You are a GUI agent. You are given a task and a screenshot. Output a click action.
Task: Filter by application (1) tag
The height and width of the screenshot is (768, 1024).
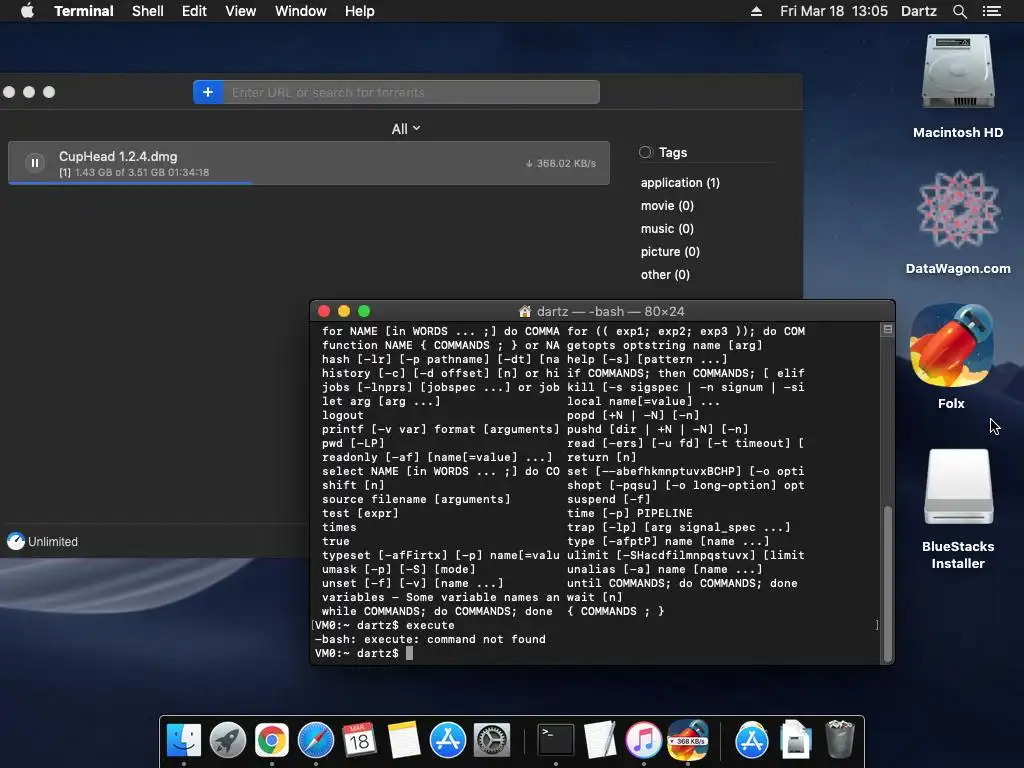tap(680, 183)
